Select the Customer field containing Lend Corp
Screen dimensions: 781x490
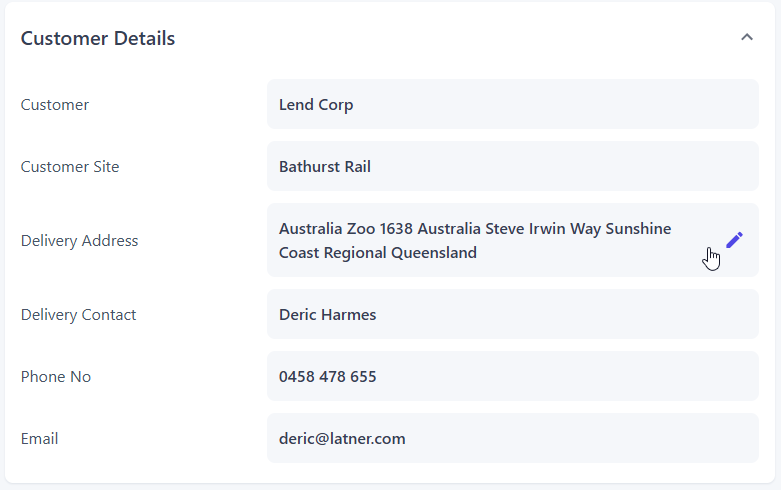pyautogui.click(x=512, y=104)
